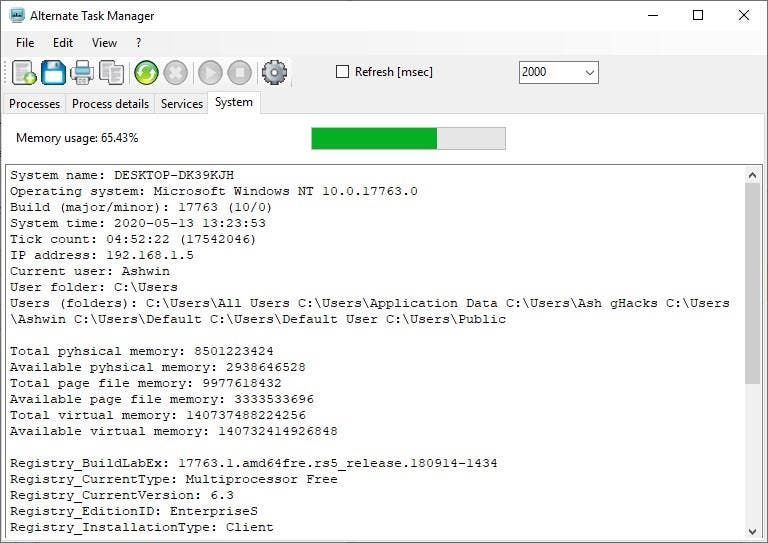This screenshot has height=543, width=768.
Task: Minimize the Alternate Task Manager window
Action: point(652,15)
